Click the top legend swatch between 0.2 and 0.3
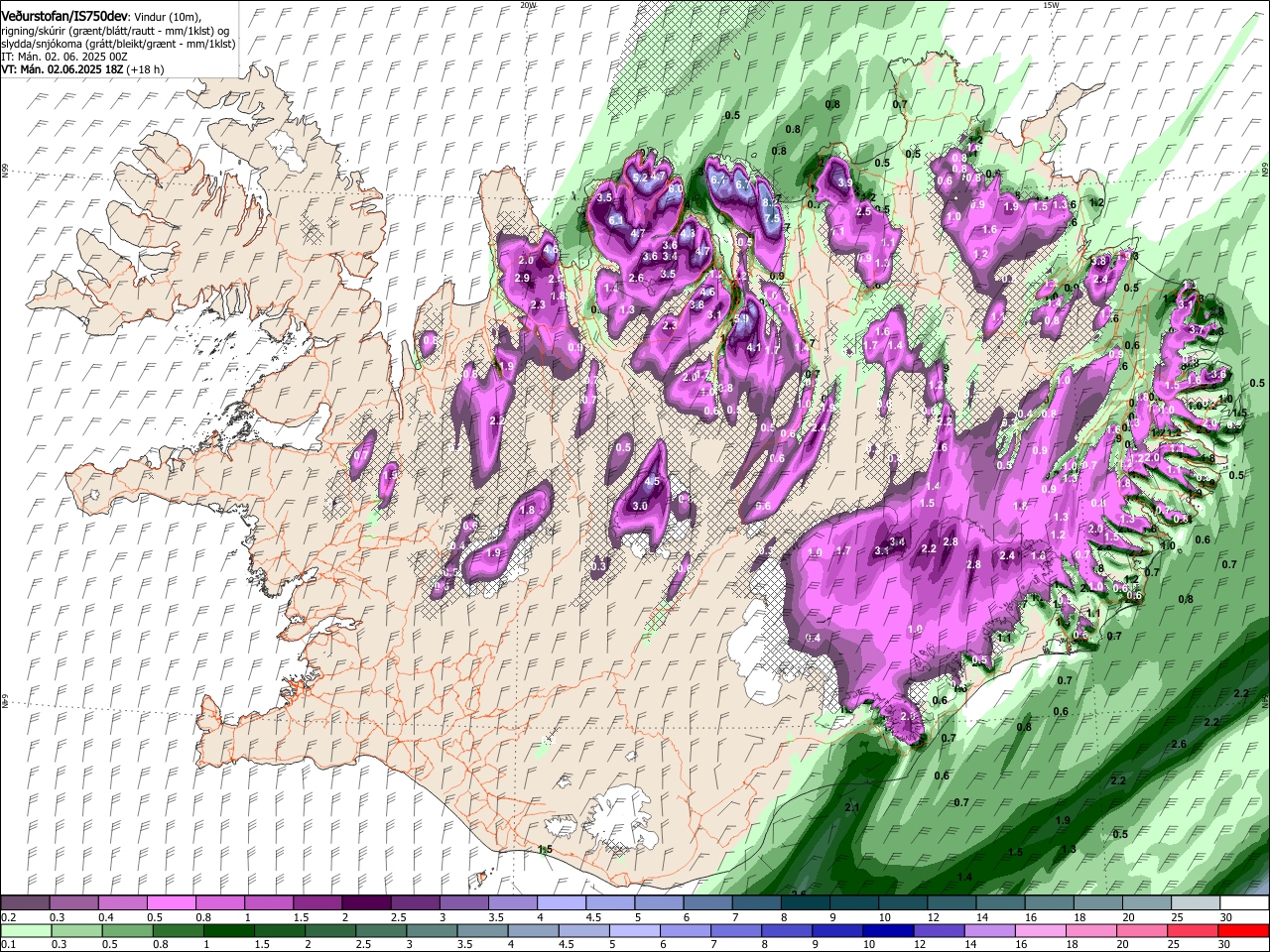 pos(27,903)
